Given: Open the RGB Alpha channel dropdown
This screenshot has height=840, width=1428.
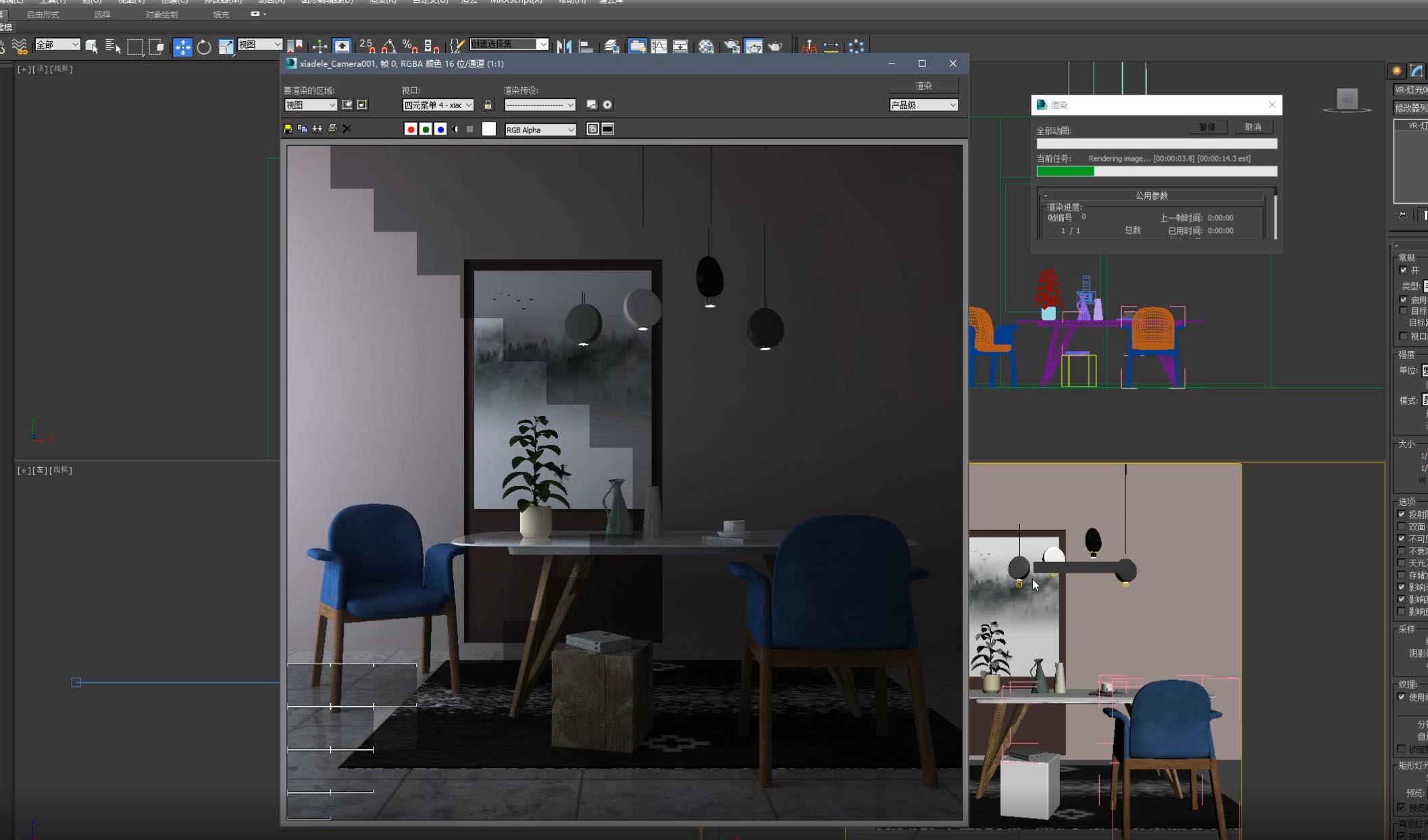Looking at the screenshot, I should tap(540, 130).
